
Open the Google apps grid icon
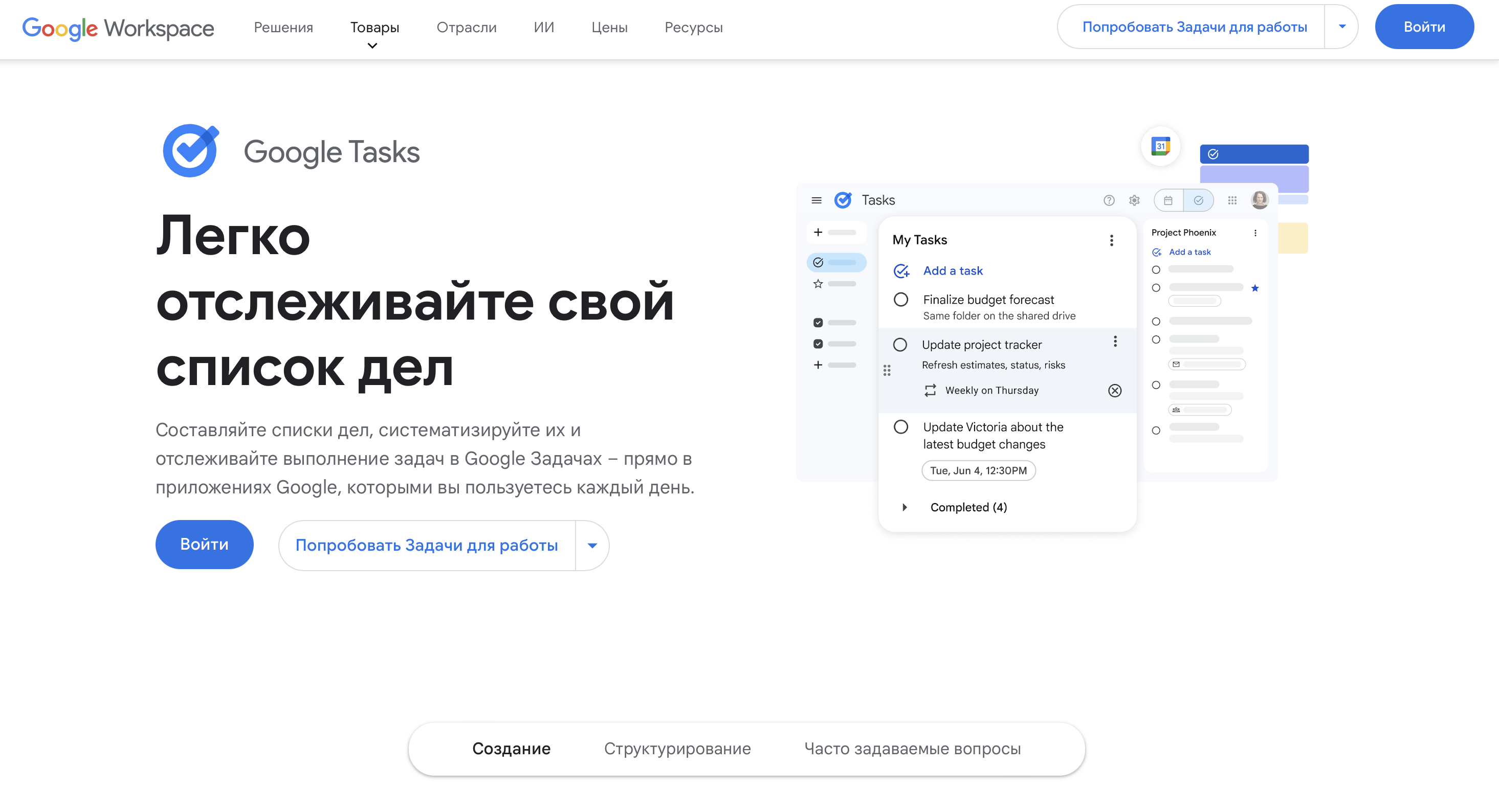1232,200
